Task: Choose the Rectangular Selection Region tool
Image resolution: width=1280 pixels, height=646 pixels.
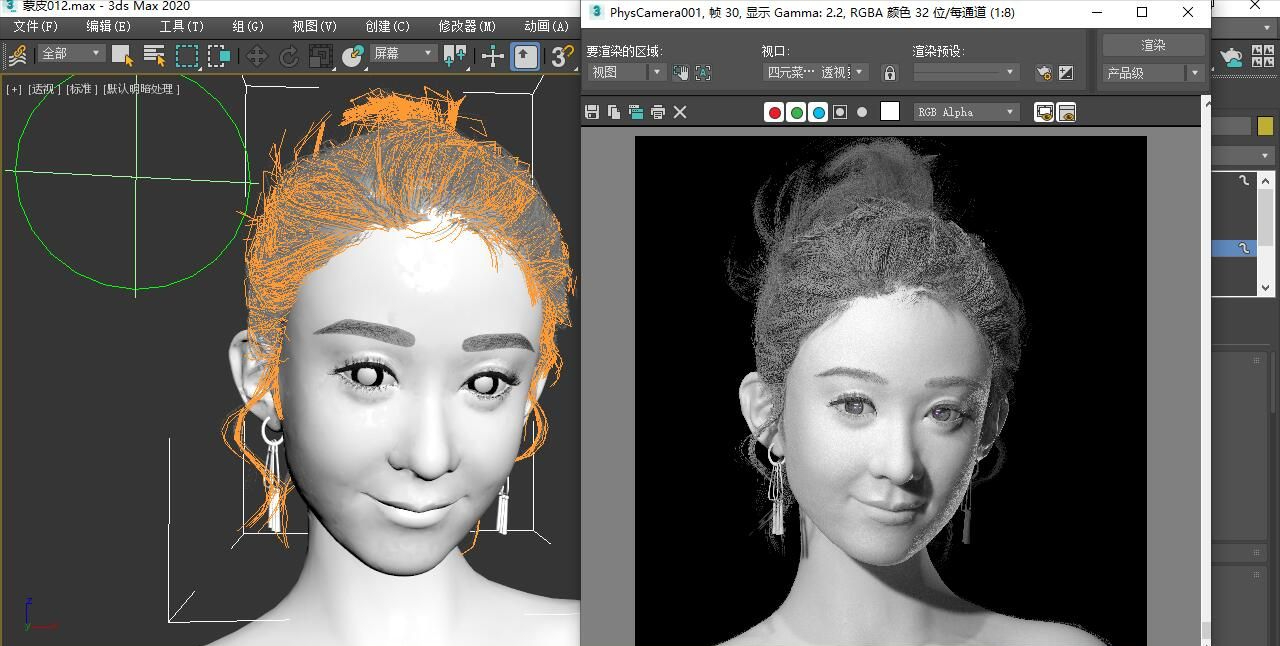Action: coord(187,55)
